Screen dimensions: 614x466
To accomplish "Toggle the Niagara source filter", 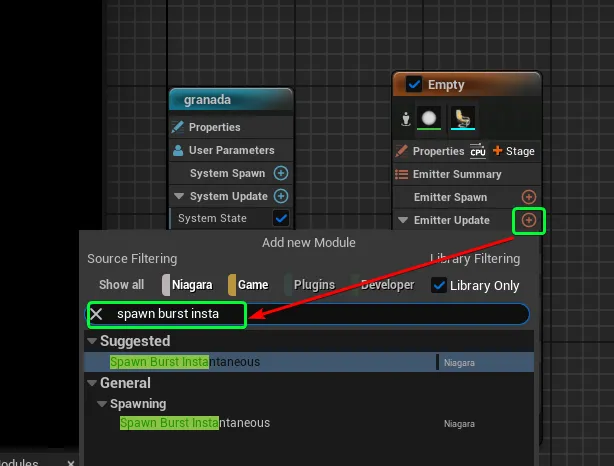I will click(188, 285).
